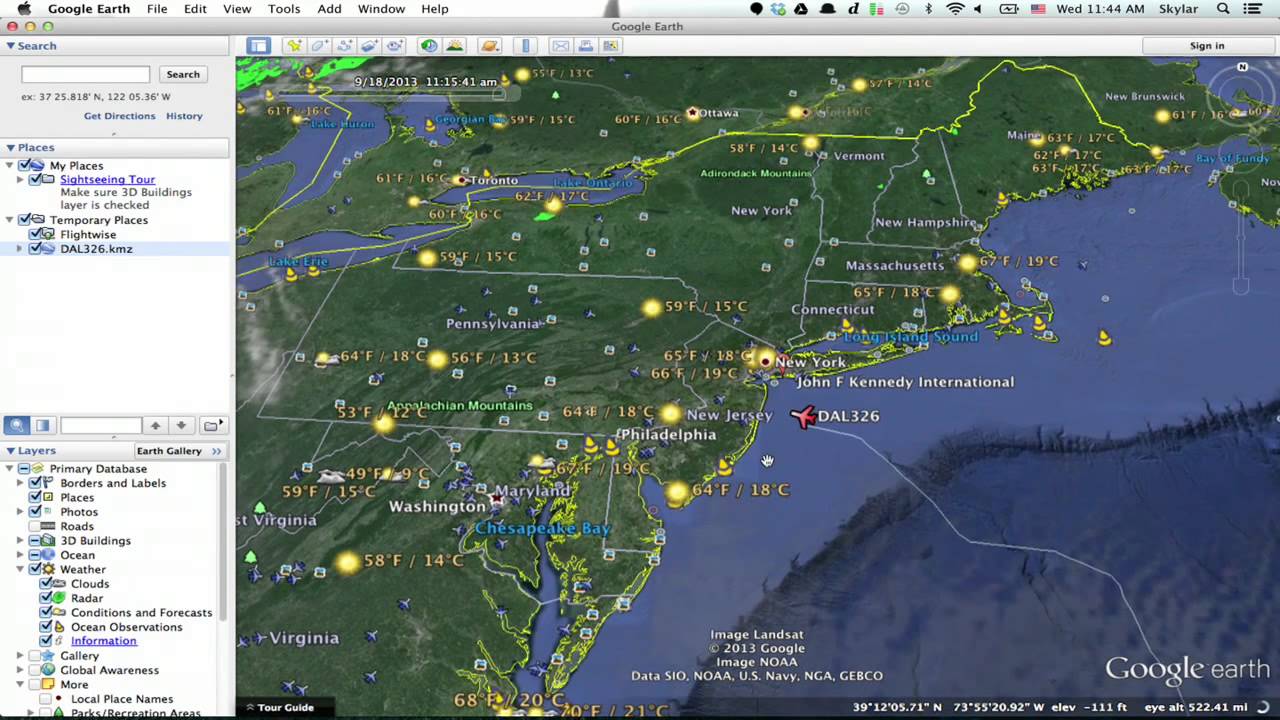Expand the 3D Buildings layer node
This screenshot has height=720, width=1280.
tap(20, 541)
